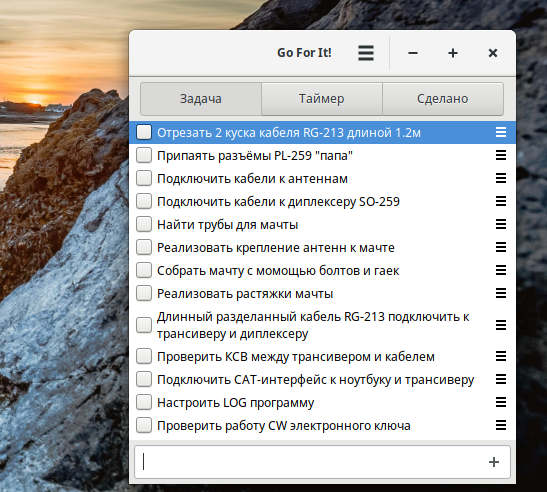The width and height of the screenshot is (547, 492).
Task: Check 'Подключить кабели к диплексеру SO-259'
Action: (x=144, y=201)
